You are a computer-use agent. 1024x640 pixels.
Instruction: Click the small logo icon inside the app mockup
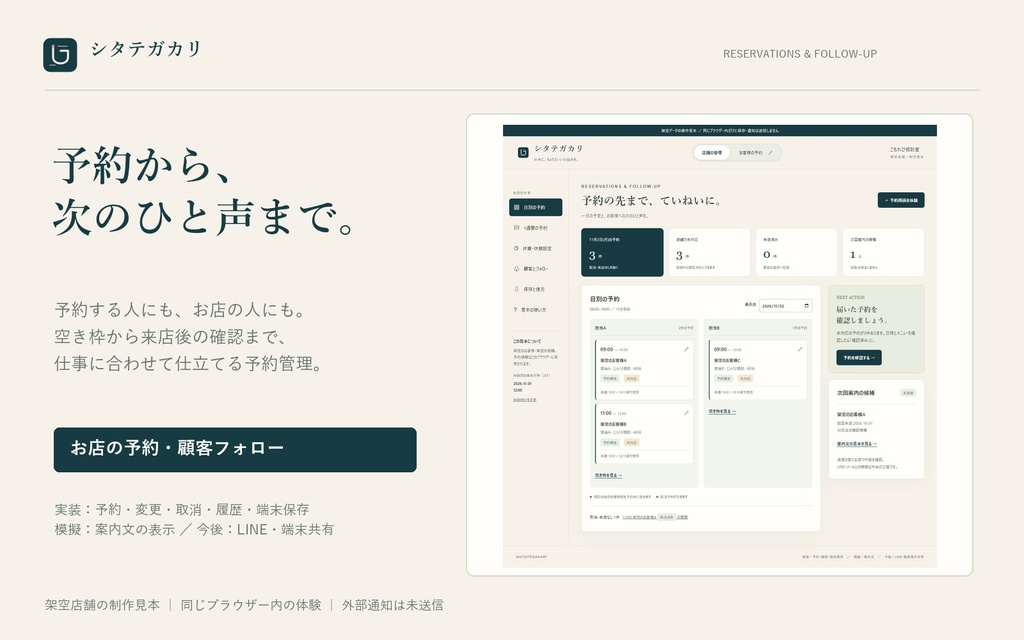[x=522, y=152]
